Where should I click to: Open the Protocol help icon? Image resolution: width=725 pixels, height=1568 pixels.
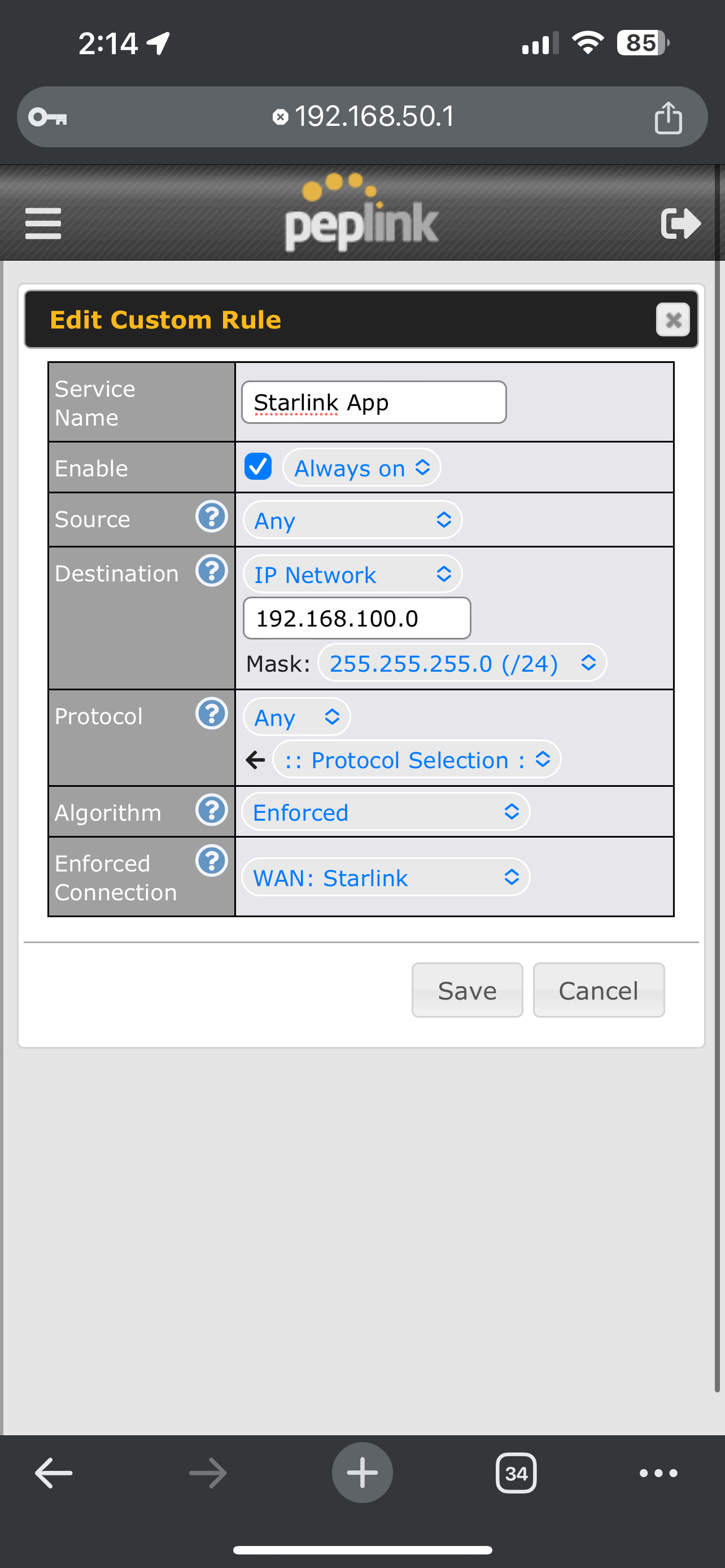(211, 714)
